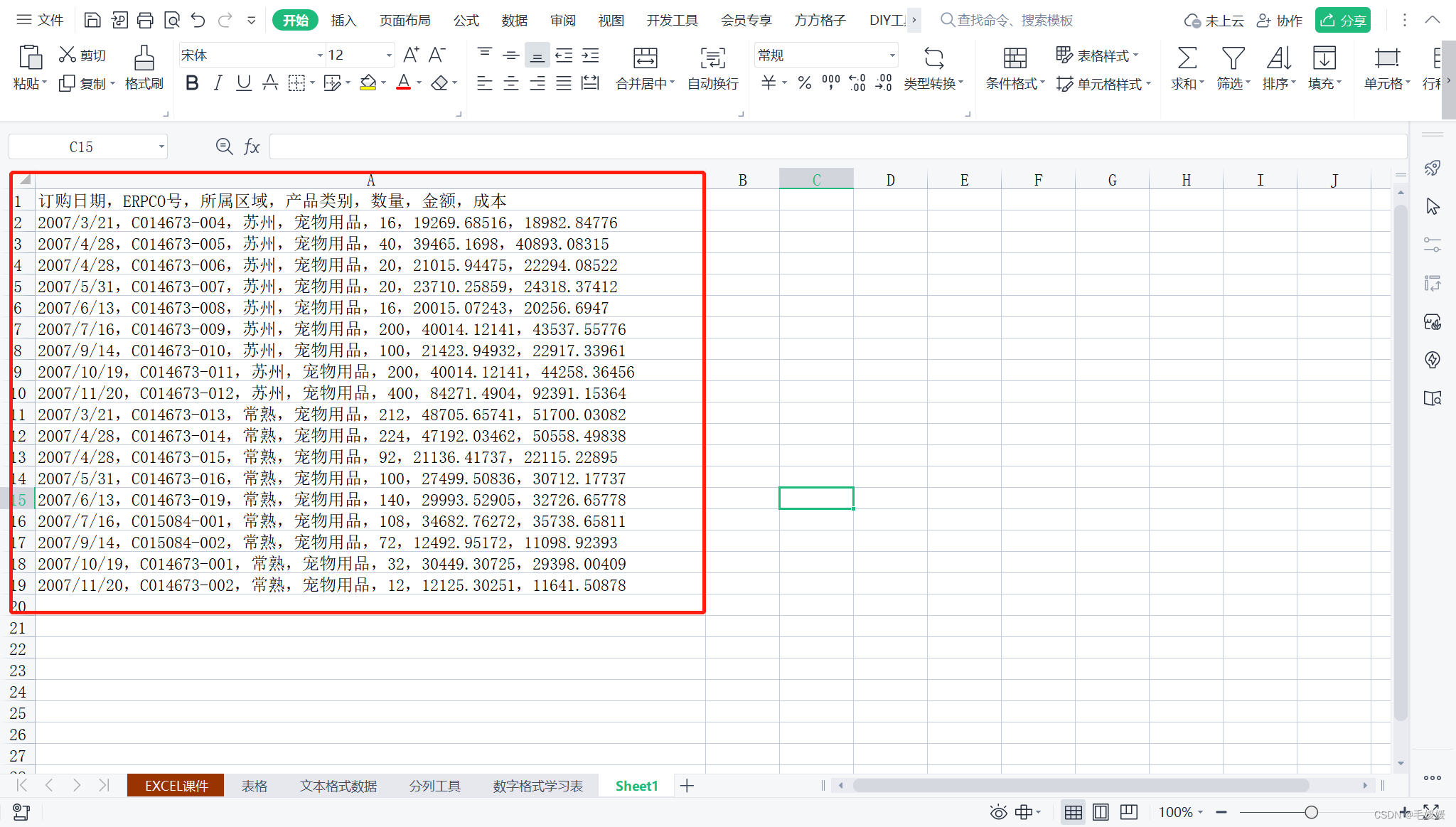Add a new sheet with plus button
The height and width of the screenshot is (827, 1456).
pyautogui.click(x=687, y=786)
